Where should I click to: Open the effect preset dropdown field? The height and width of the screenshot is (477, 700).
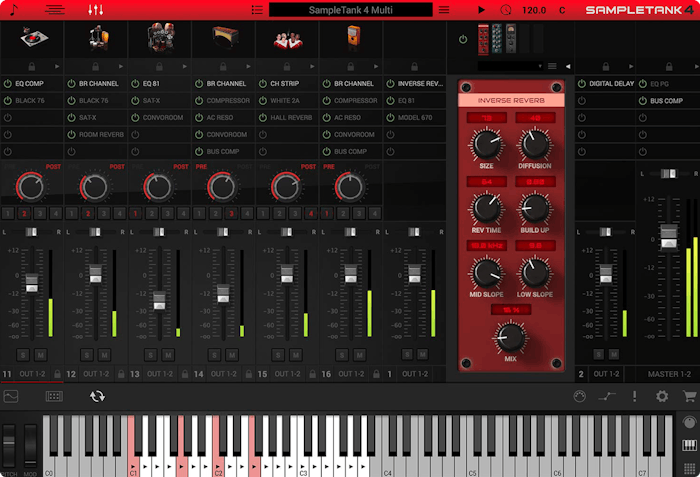click(x=510, y=66)
